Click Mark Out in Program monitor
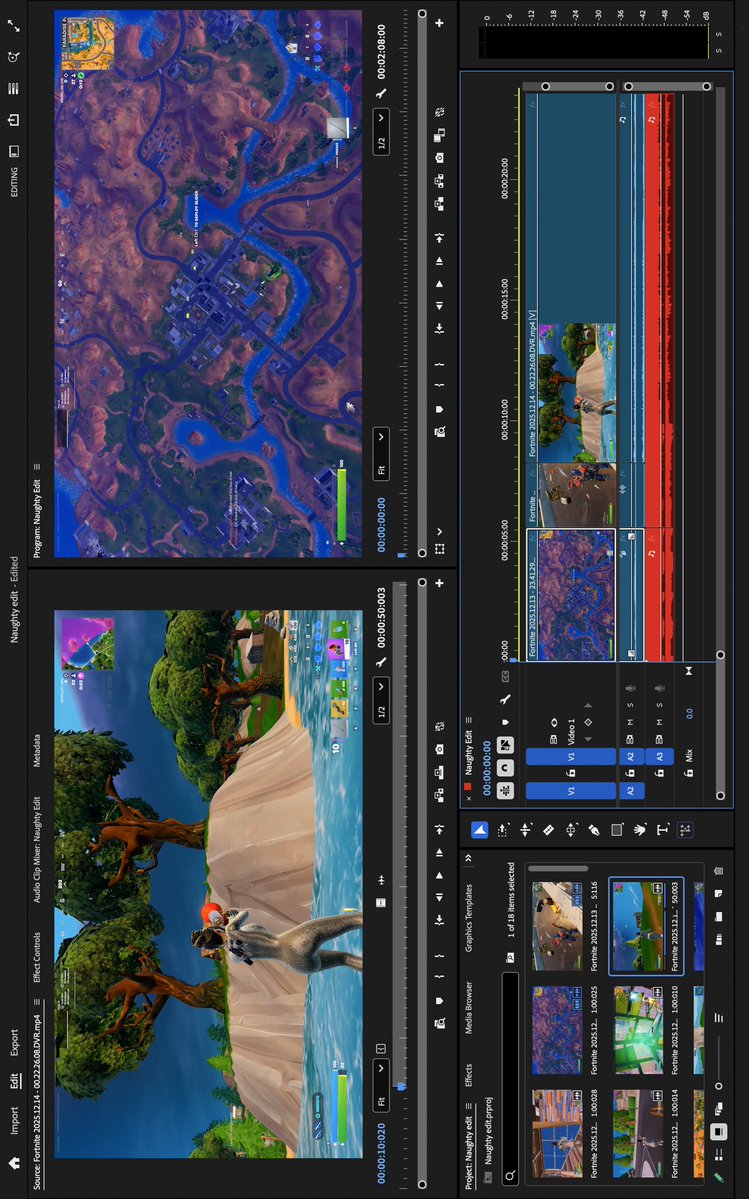The width and height of the screenshot is (749, 1199). click(x=439, y=365)
